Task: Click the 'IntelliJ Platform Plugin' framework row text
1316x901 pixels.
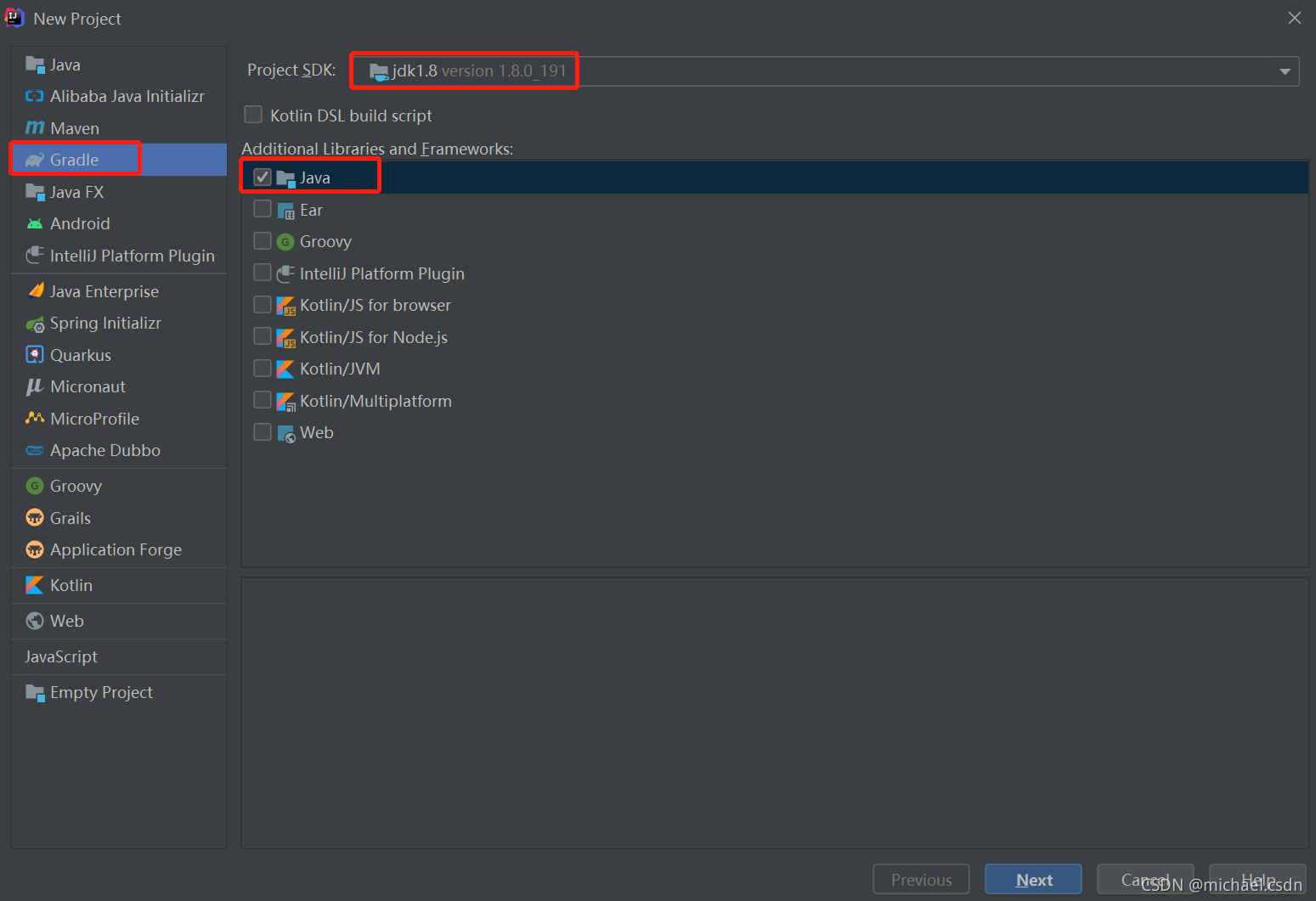Action: (382, 273)
